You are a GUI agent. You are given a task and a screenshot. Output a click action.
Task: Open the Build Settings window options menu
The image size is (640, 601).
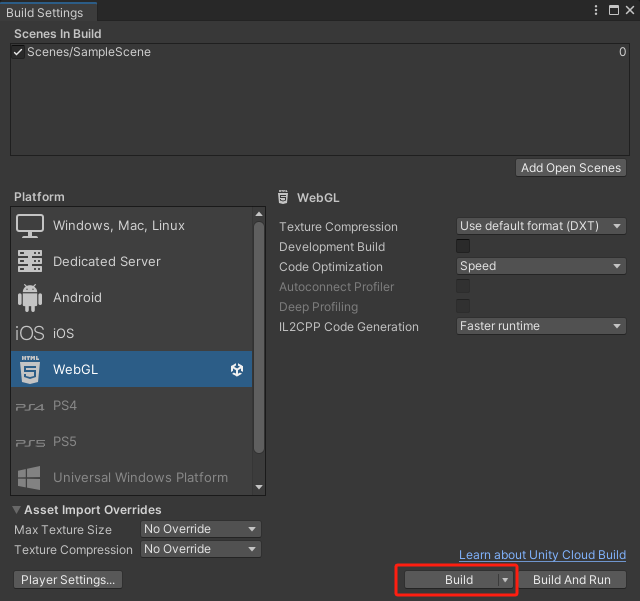595,10
